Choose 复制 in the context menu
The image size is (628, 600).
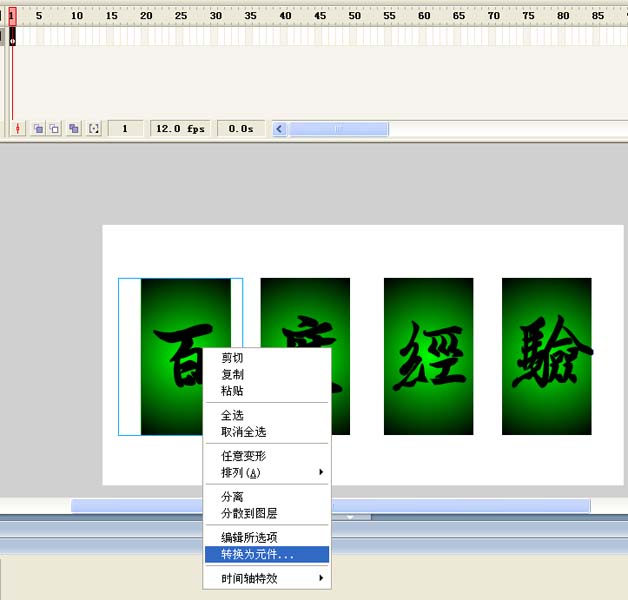(232, 374)
